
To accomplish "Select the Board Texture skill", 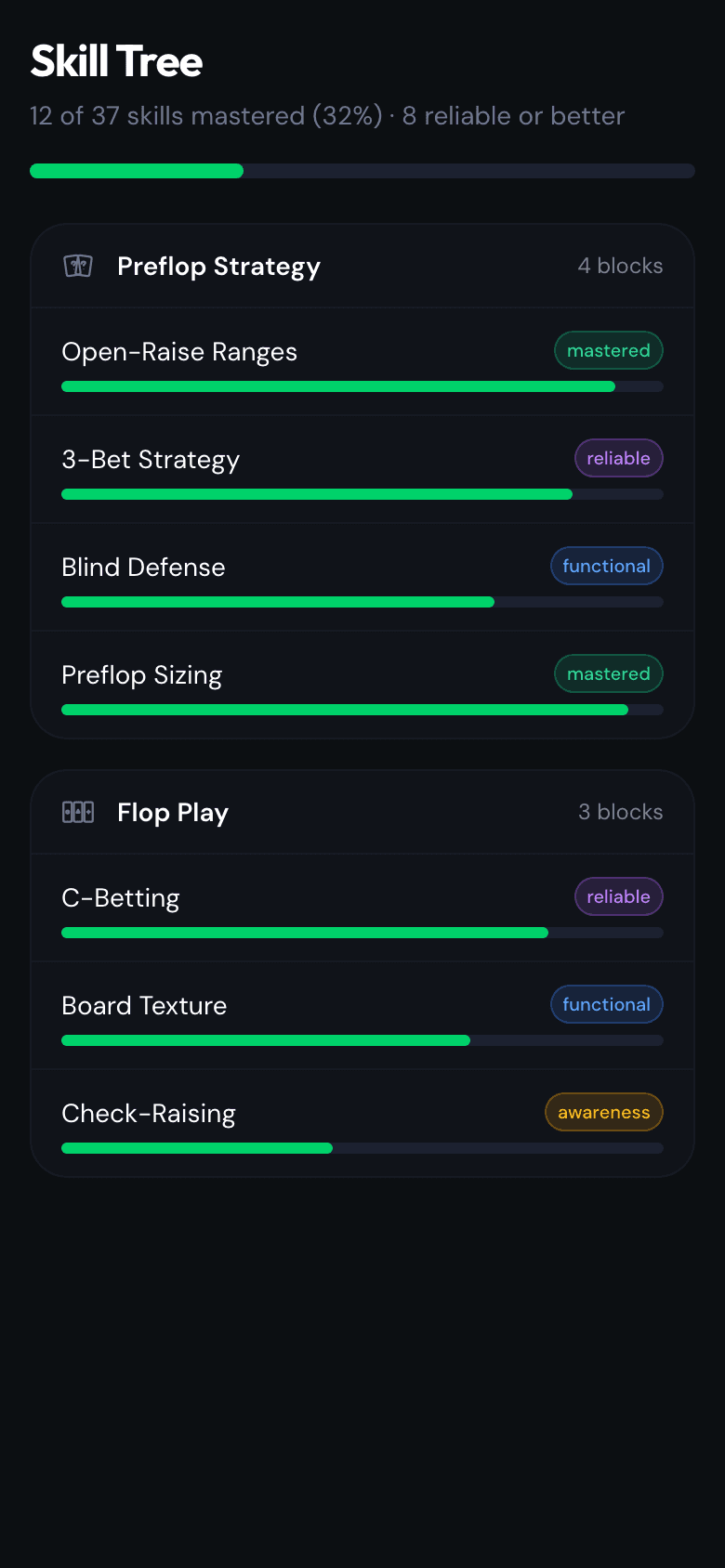I will click(144, 1006).
